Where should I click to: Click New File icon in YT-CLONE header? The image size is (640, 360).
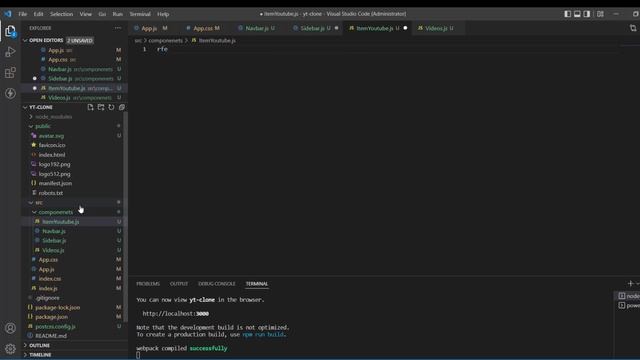click(x=90, y=107)
